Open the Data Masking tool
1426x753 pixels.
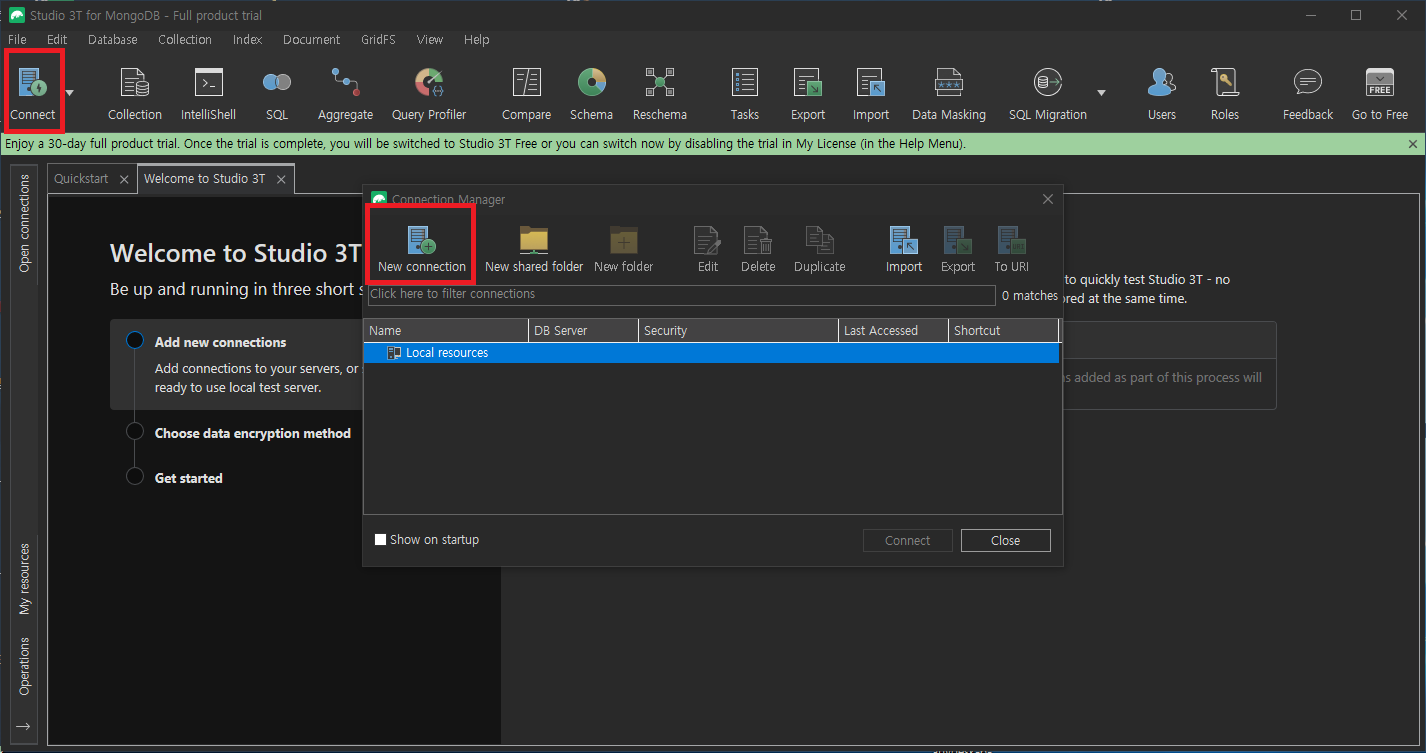click(949, 95)
